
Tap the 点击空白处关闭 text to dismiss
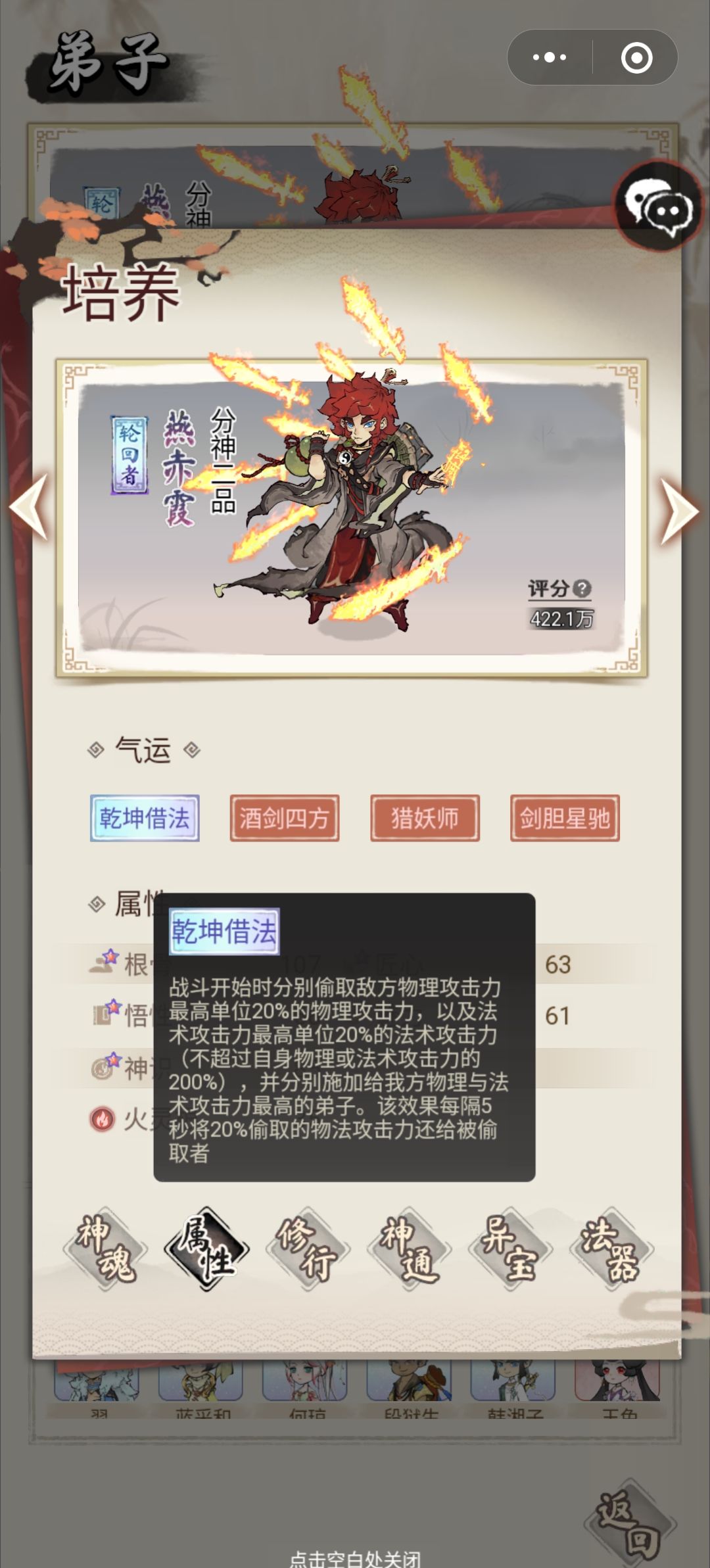355,1559
